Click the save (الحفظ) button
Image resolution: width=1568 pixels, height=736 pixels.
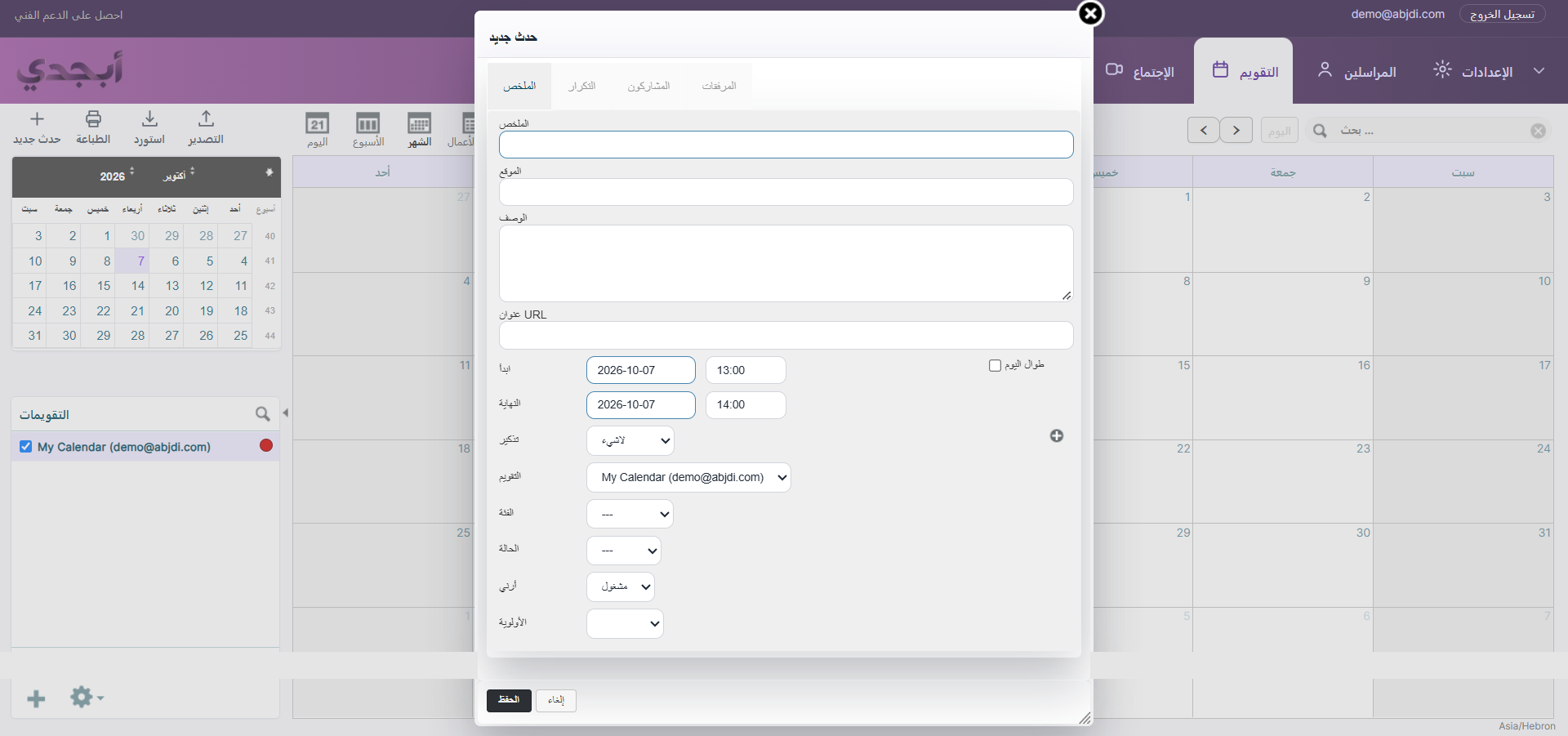pos(509,700)
